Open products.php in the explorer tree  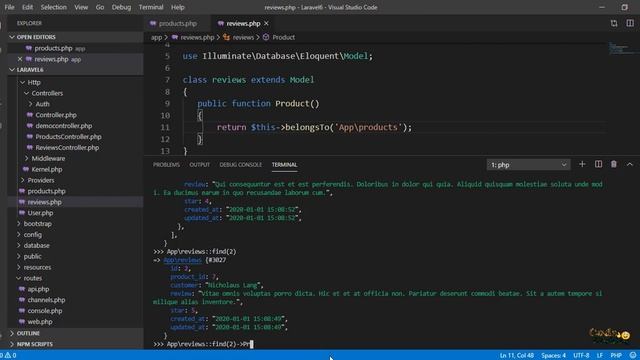46,191
